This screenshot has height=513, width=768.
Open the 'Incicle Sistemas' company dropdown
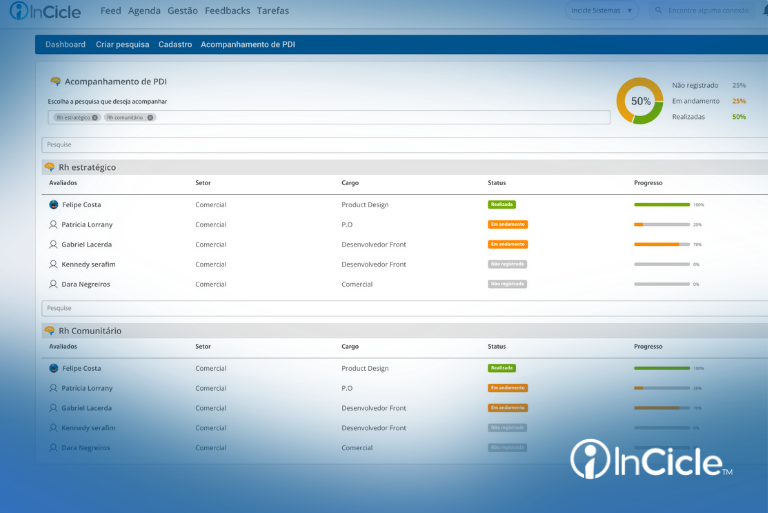(x=602, y=11)
